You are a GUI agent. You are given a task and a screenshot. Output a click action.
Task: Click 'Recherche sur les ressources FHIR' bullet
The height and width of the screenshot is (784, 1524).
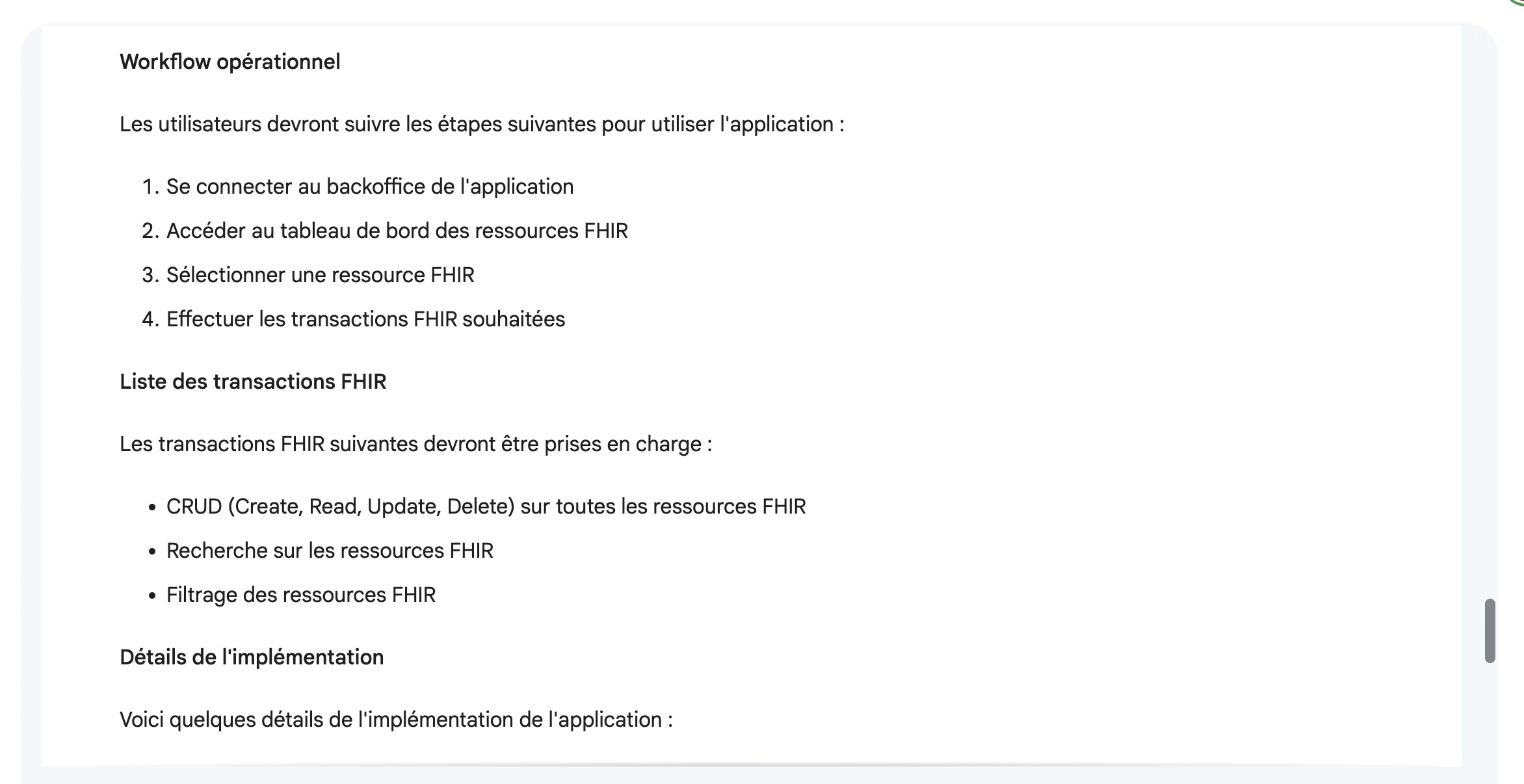click(330, 551)
